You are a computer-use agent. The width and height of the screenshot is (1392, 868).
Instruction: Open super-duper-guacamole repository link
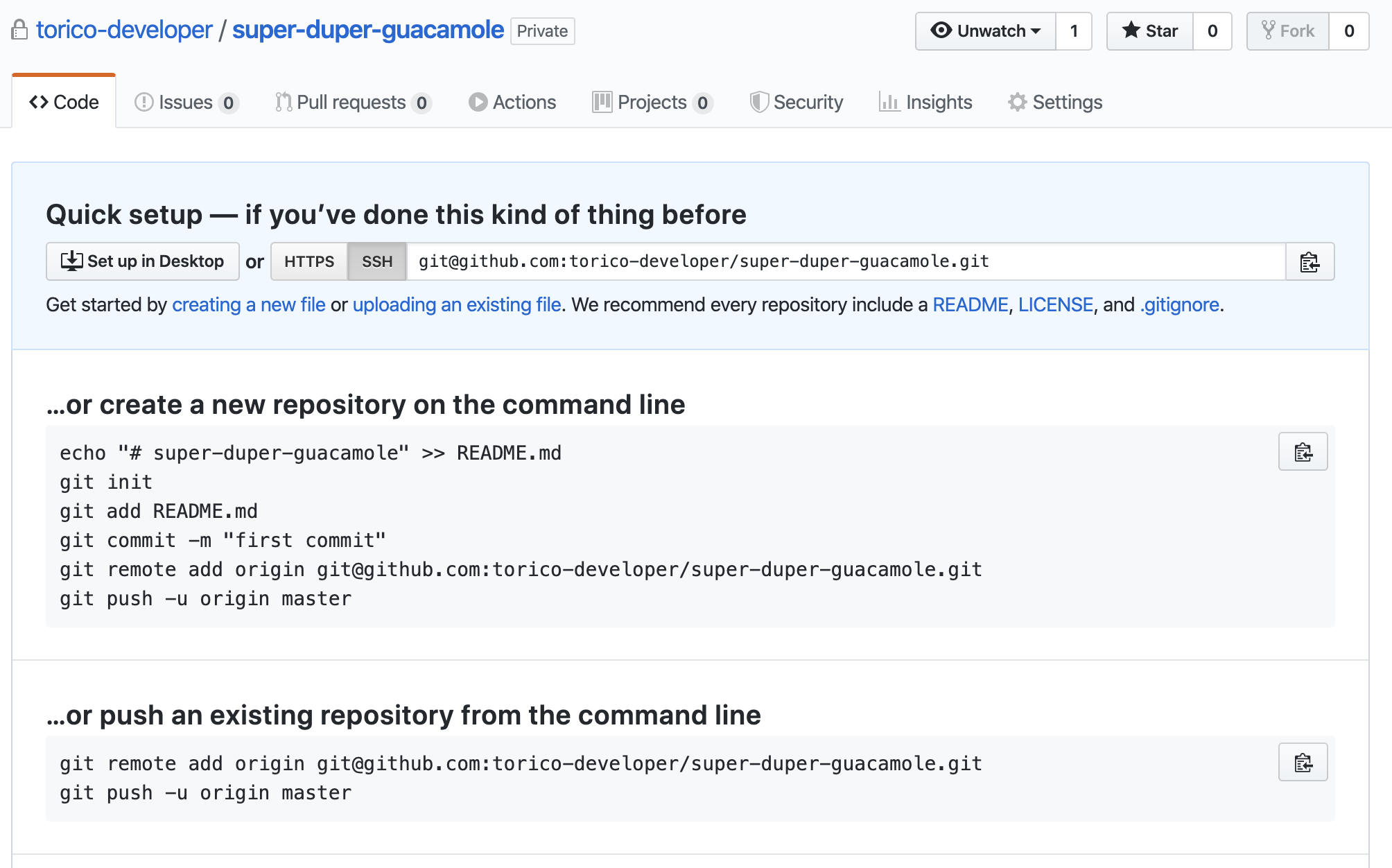tap(368, 30)
